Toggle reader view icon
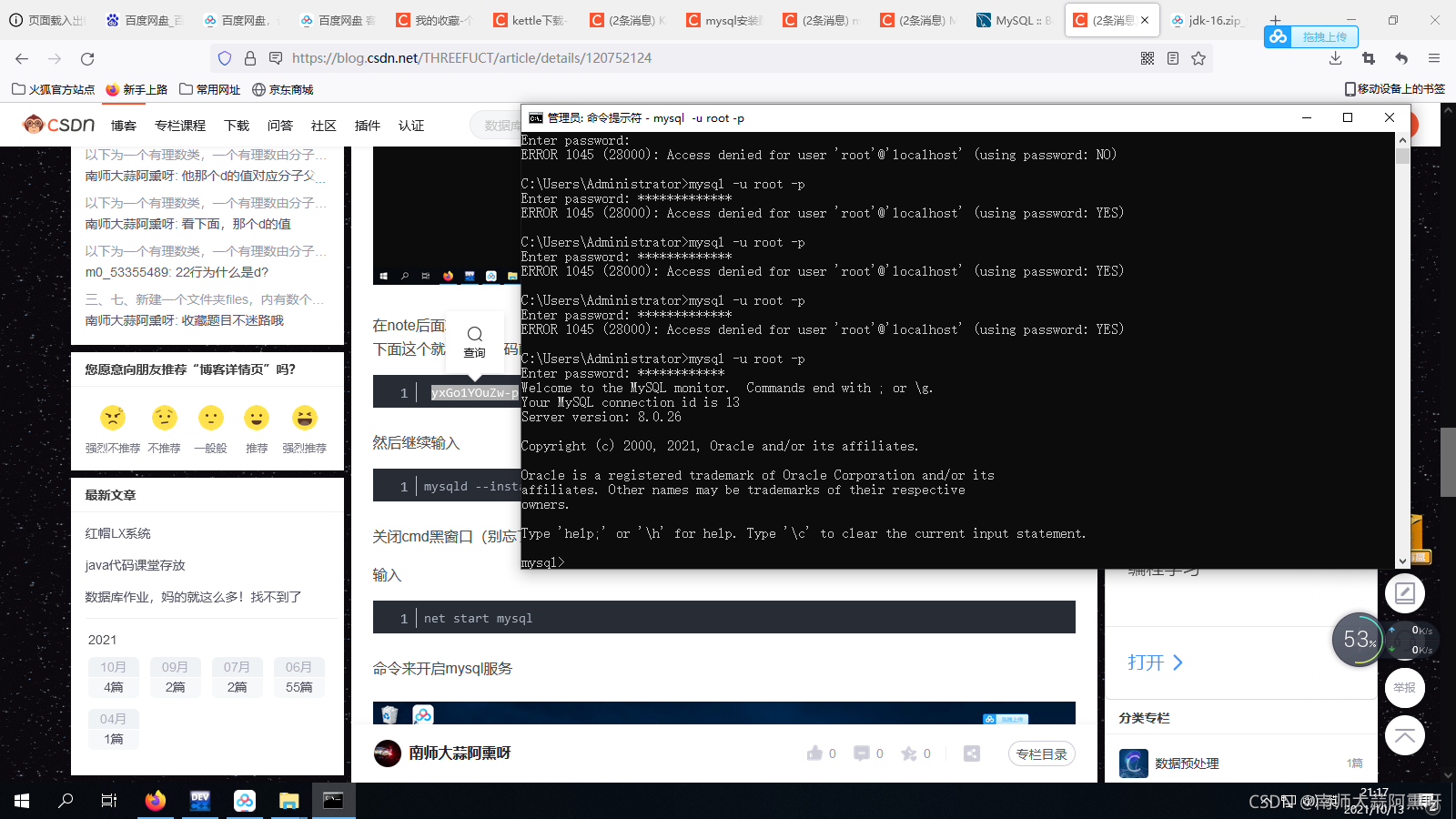 pyautogui.click(x=1173, y=58)
